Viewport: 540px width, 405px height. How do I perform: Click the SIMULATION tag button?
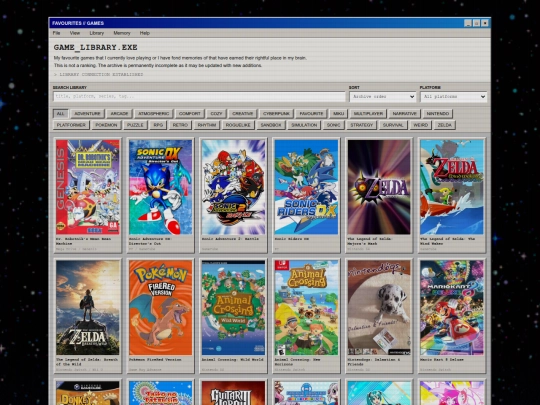[304, 125]
